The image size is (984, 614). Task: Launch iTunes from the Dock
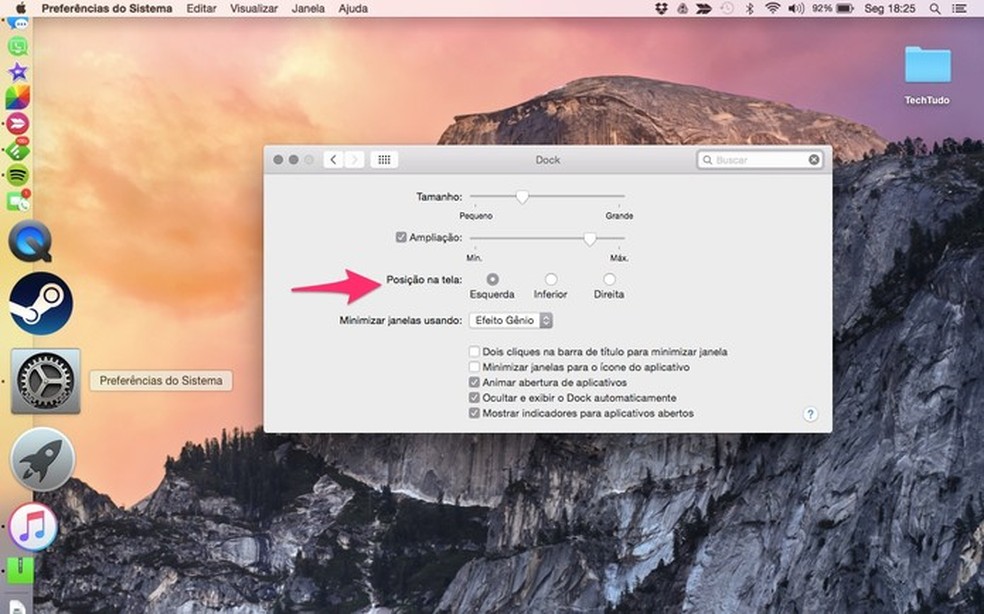tap(33, 527)
